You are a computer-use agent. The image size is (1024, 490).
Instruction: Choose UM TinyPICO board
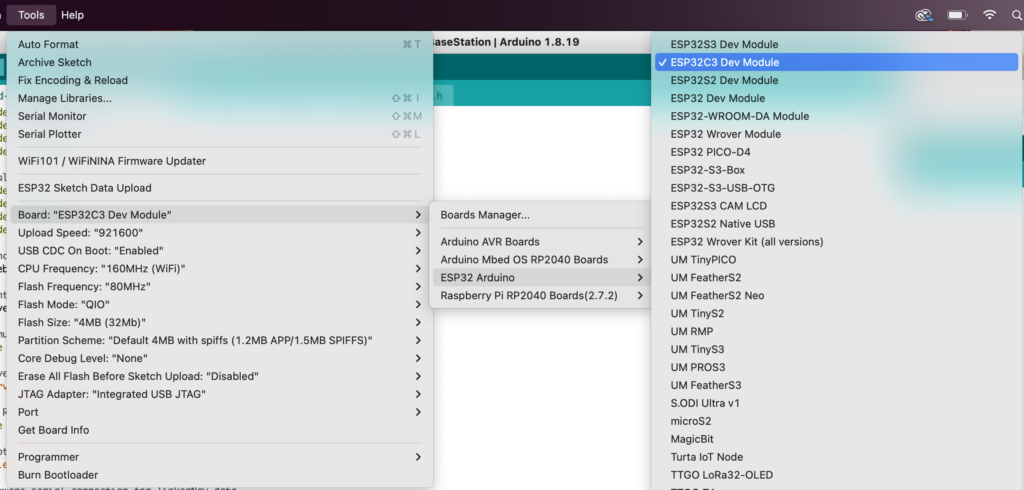[x=837, y=259]
